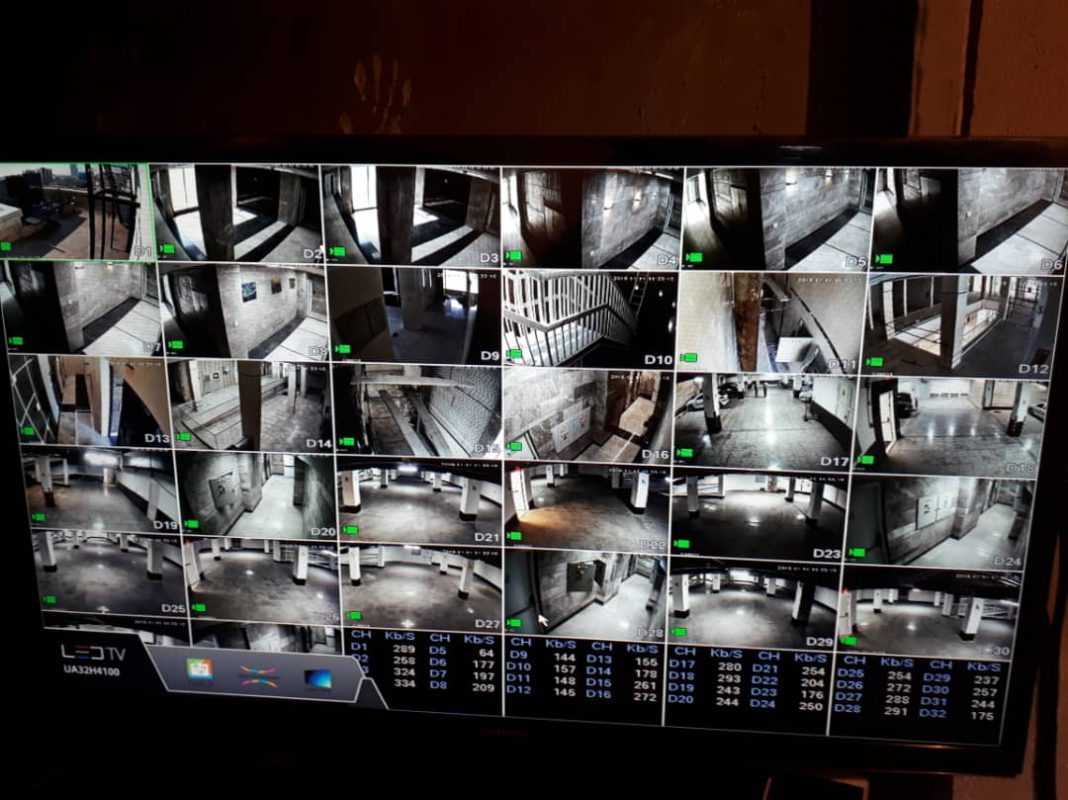Select the D17 parking garage camera view
Viewport: 1068px width, 800px height.
point(762,422)
